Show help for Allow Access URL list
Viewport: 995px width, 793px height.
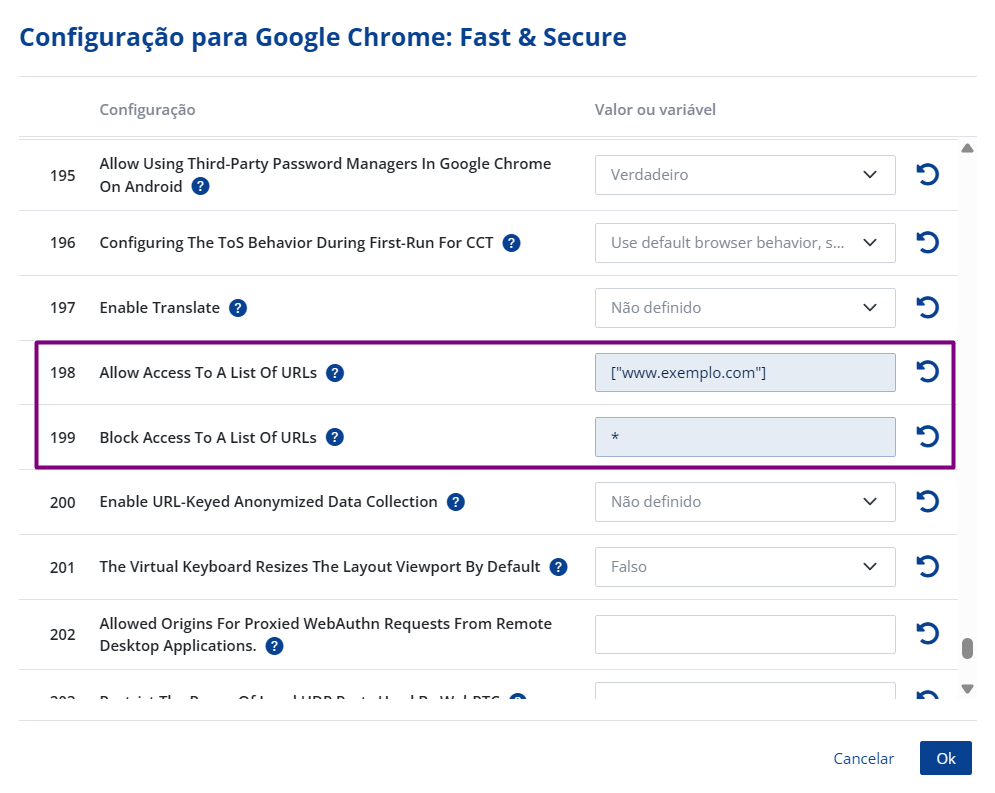335,373
